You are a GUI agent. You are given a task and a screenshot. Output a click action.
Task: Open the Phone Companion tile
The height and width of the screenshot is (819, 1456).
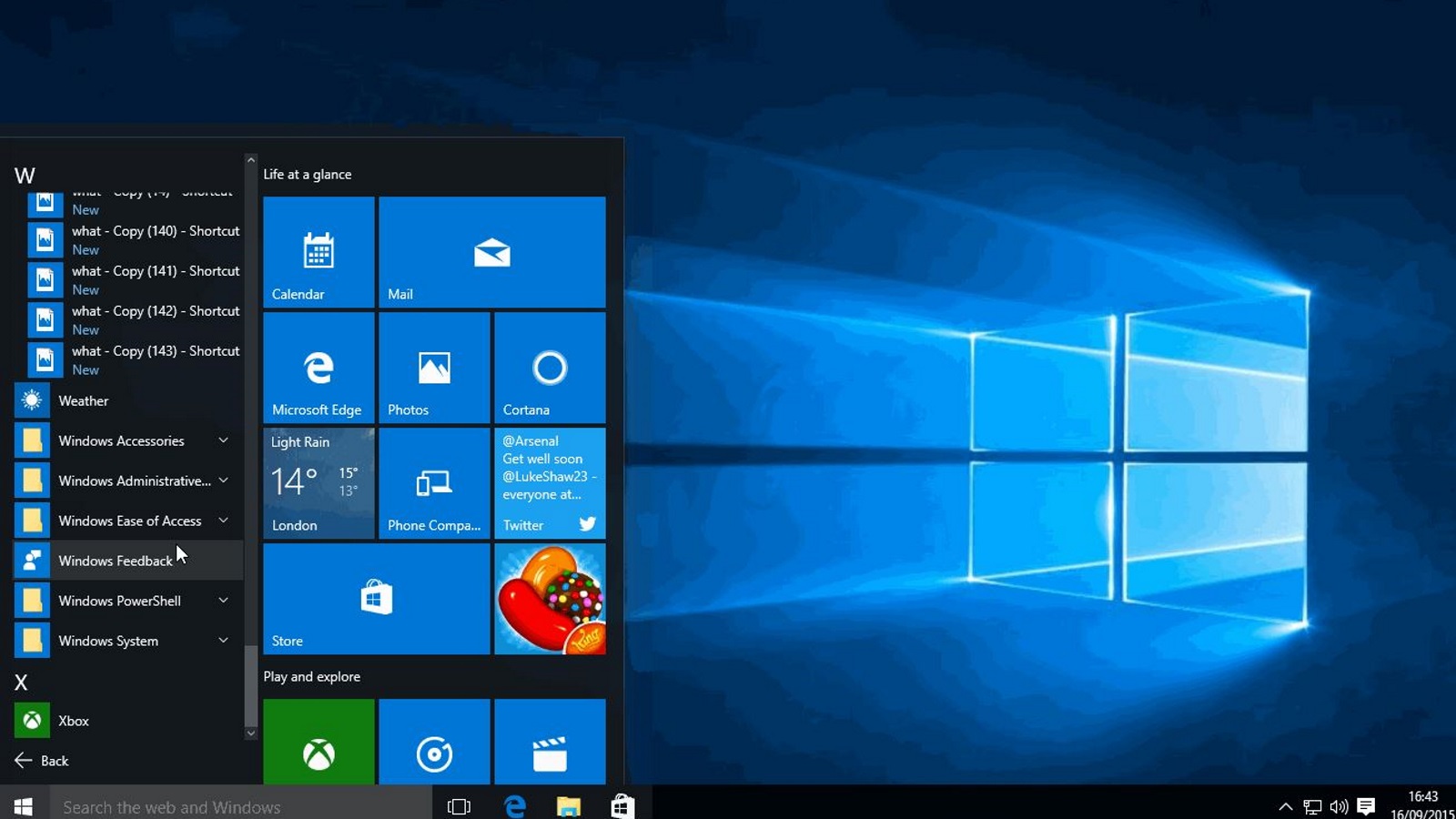pyautogui.click(x=434, y=483)
